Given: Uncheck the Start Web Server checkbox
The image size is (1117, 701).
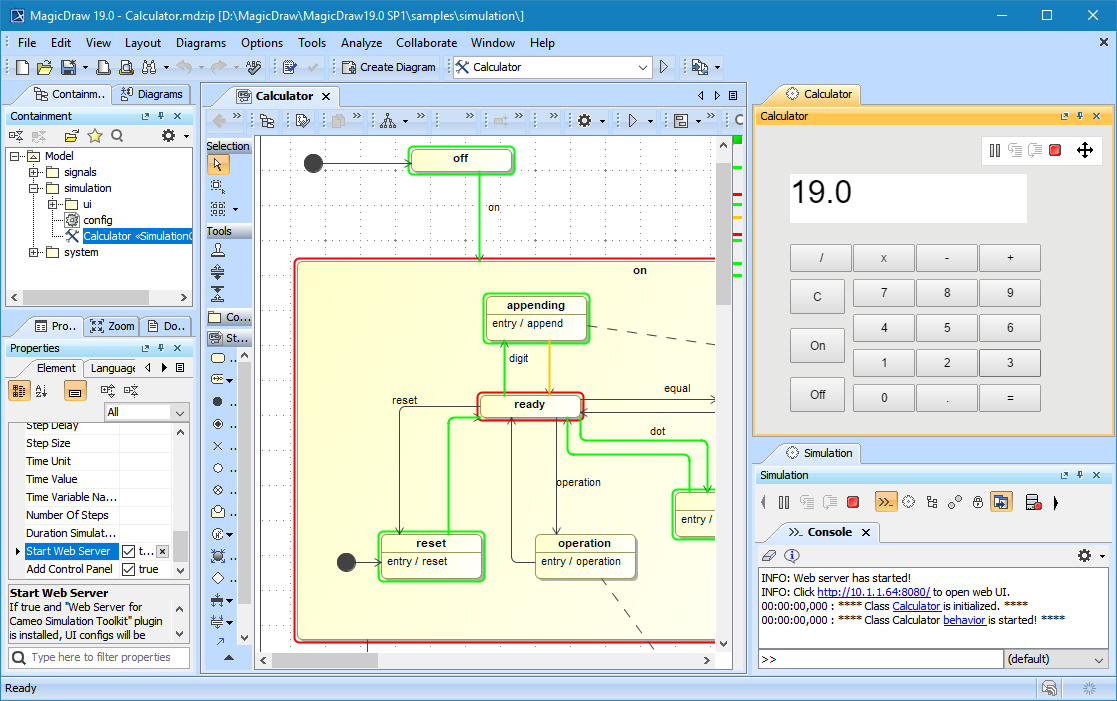Looking at the screenshot, I should point(128,551).
